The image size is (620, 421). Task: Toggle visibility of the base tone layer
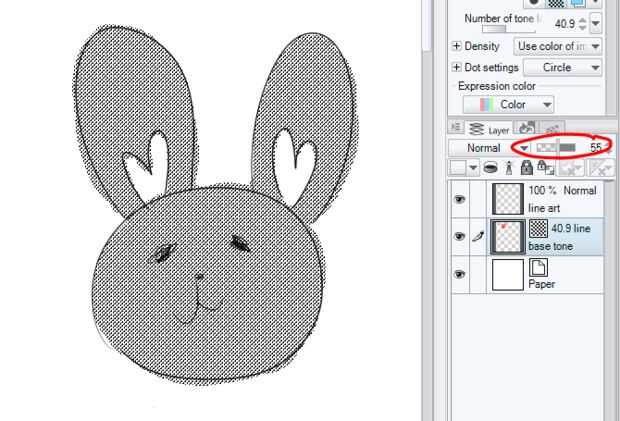[x=460, y=237]
